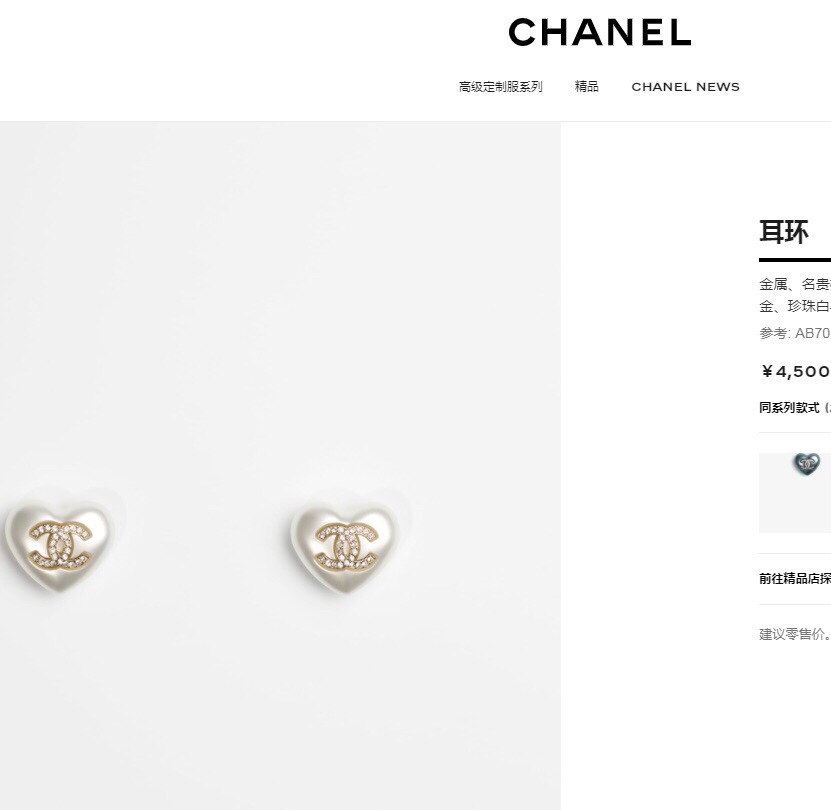Open the 前往精品店探 store link

795,578
